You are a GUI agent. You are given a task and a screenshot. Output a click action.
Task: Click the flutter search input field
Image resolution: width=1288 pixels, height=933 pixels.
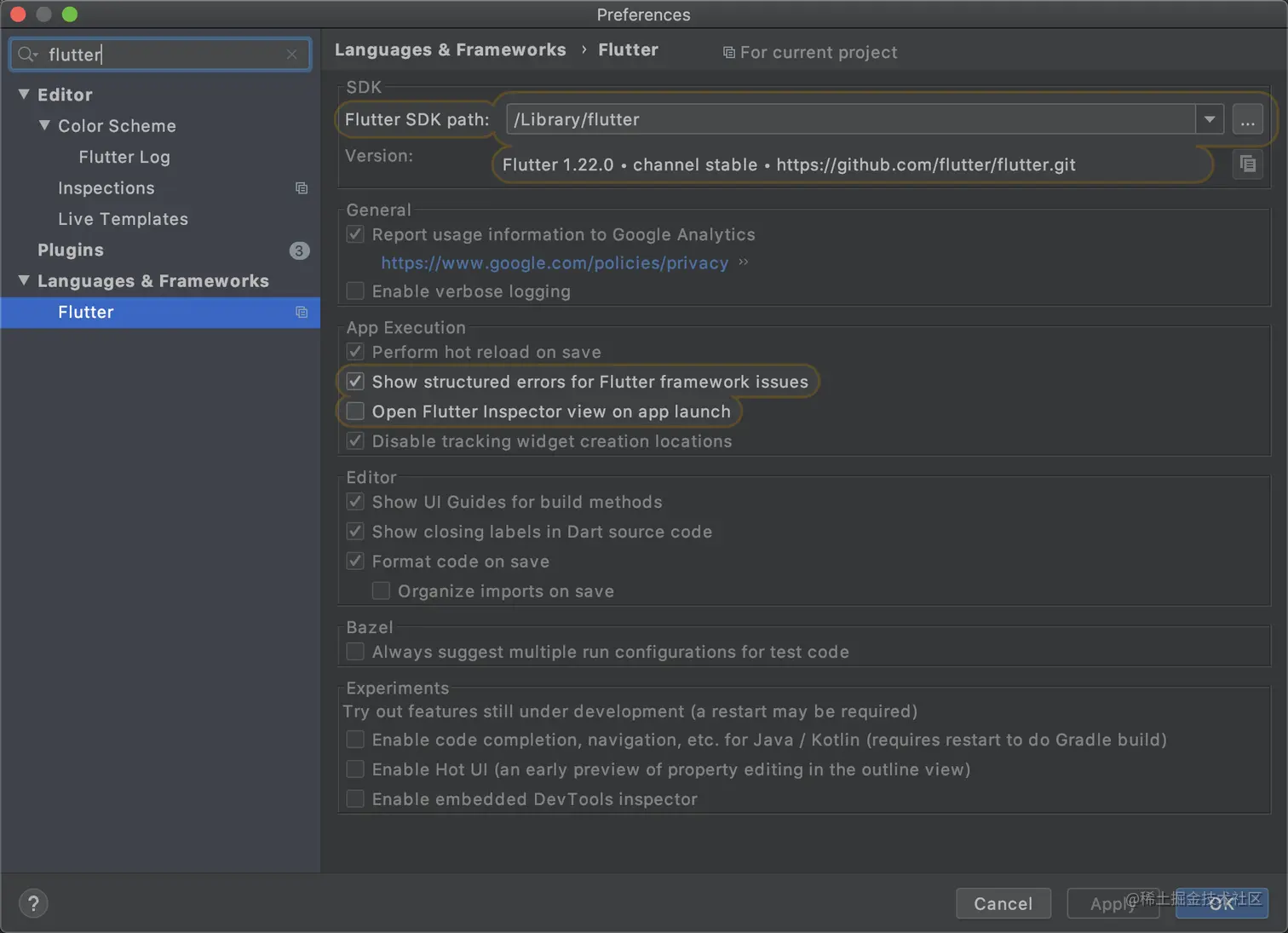click(162, 55)
